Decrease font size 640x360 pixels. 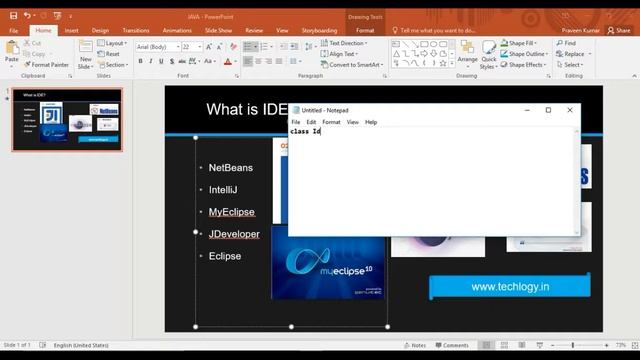coord(219,47)
